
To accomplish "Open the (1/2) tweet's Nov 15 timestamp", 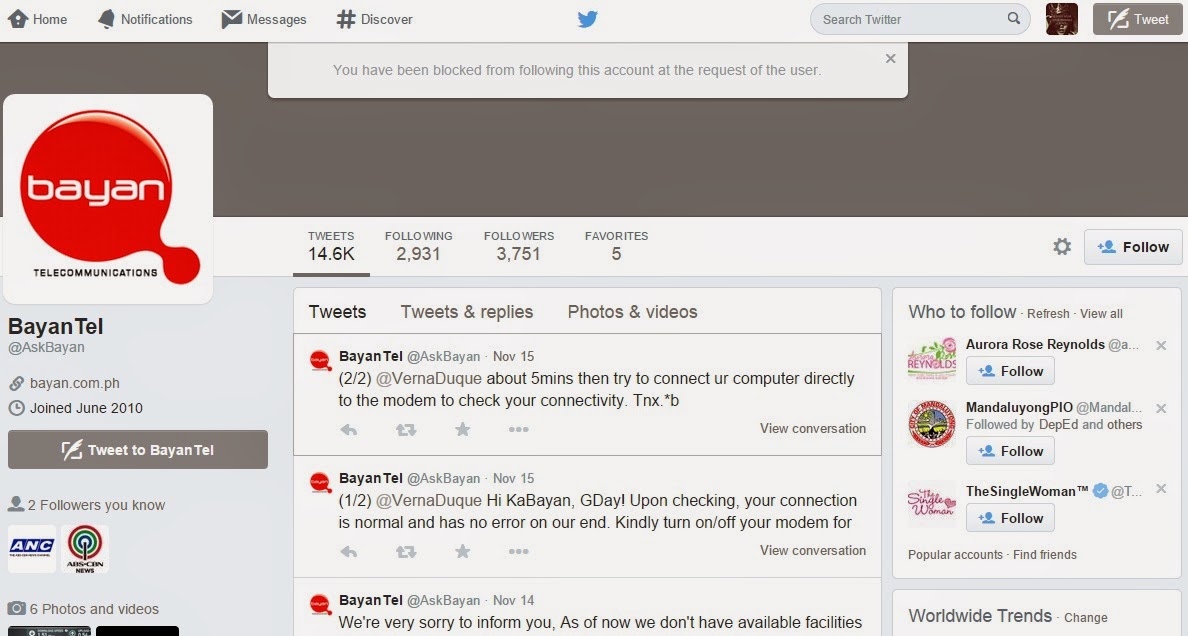I will tap(514, 478).
